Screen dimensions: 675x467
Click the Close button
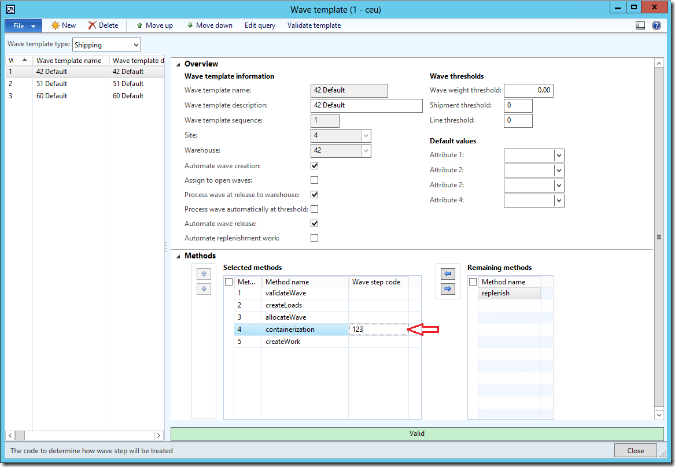pyautogui.click(x=635, y=451)
